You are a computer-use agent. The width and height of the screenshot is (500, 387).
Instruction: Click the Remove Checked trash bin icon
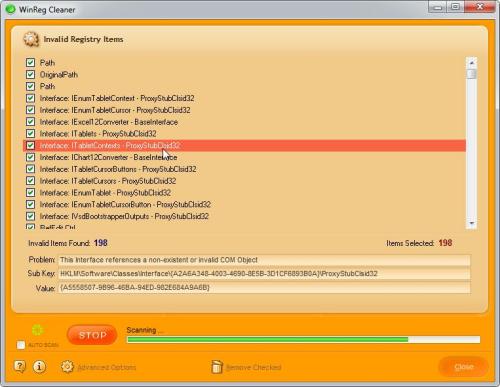tap(217, 367)
